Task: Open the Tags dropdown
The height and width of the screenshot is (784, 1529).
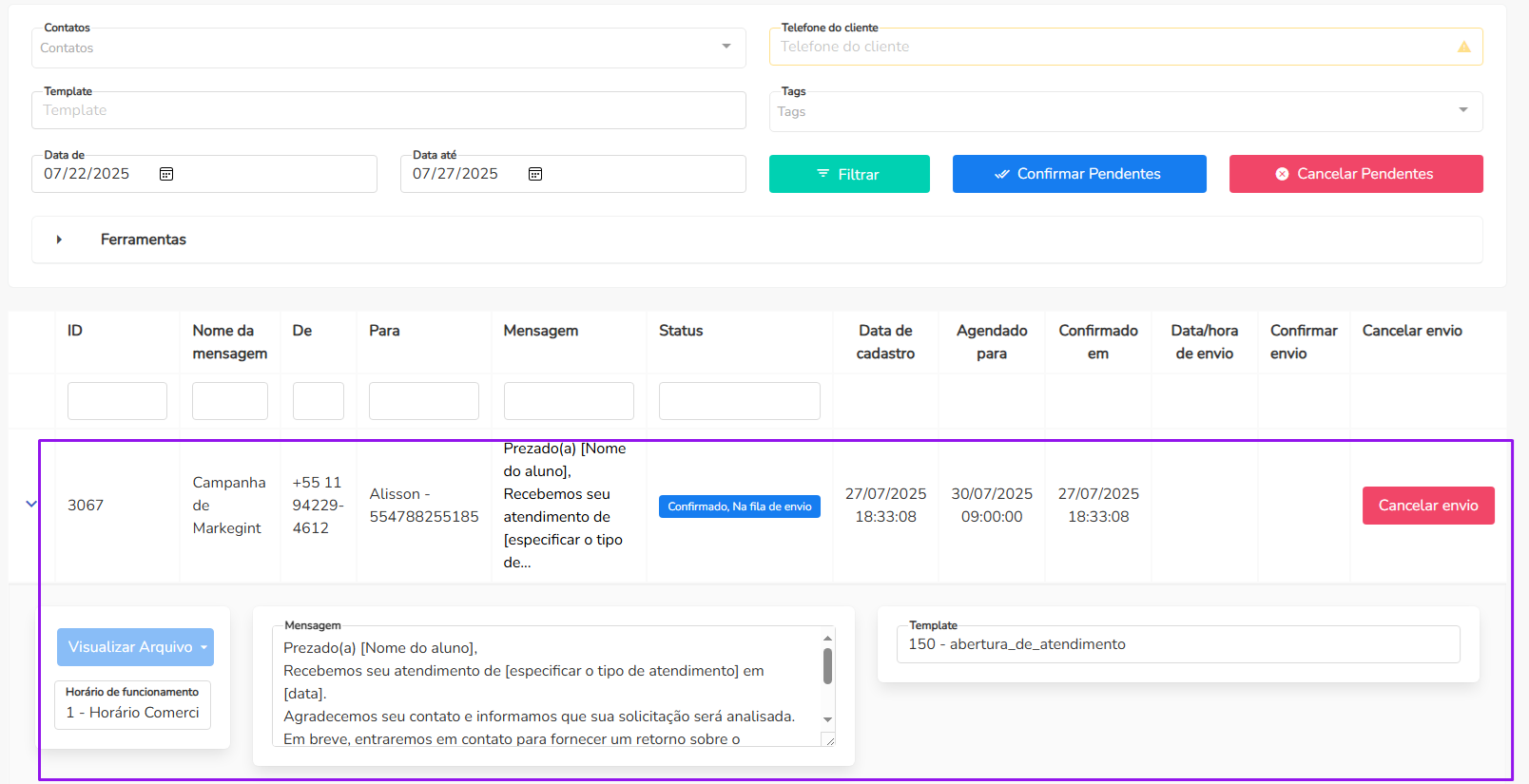Action: pyautogui.click(x=1462, y=110)
